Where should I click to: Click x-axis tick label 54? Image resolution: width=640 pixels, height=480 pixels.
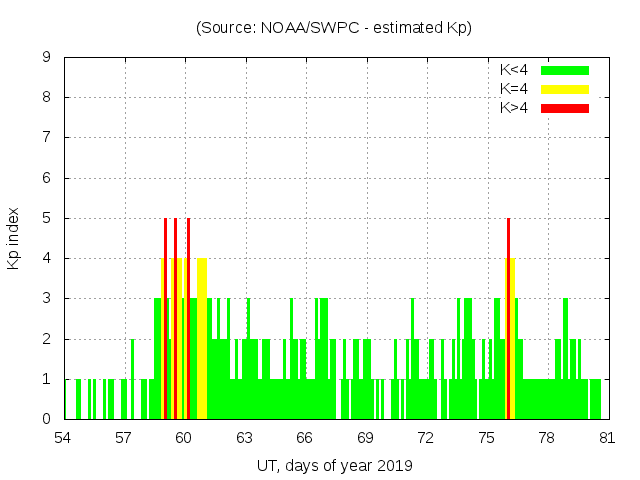tap(63, 438)
